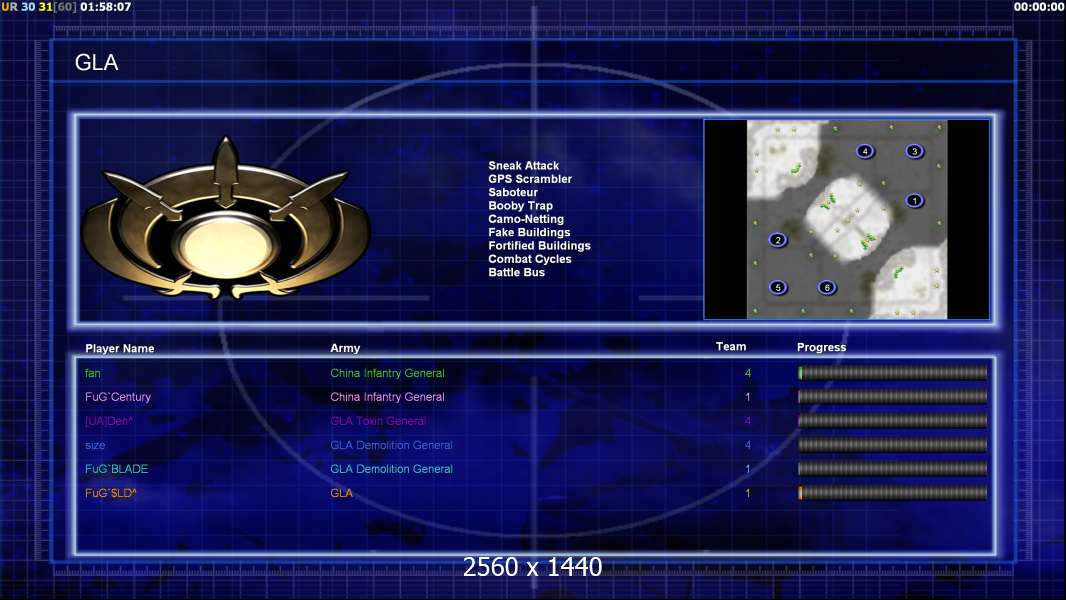Viewport: 1066px width, 600px height.
Task: Click the GPS Scrambler ability text
Action: [x=530, y=179]
